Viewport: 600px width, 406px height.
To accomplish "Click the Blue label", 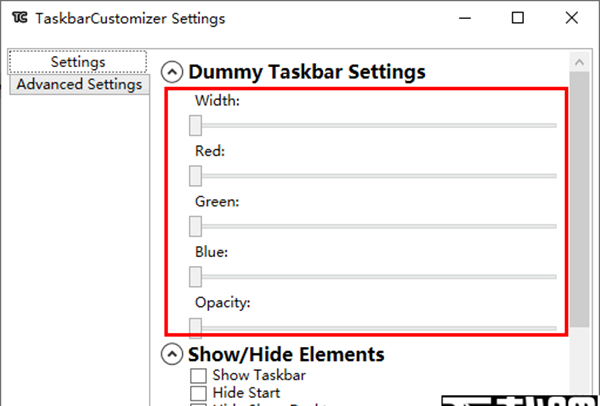I will coord(212,252).
